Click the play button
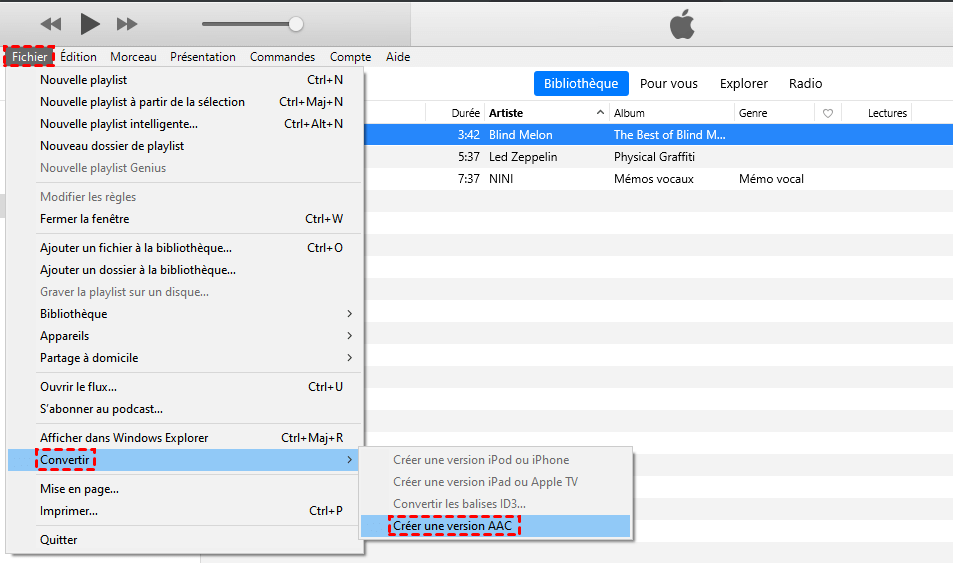Viewport: 953px width, 563px height. [90, 24]
